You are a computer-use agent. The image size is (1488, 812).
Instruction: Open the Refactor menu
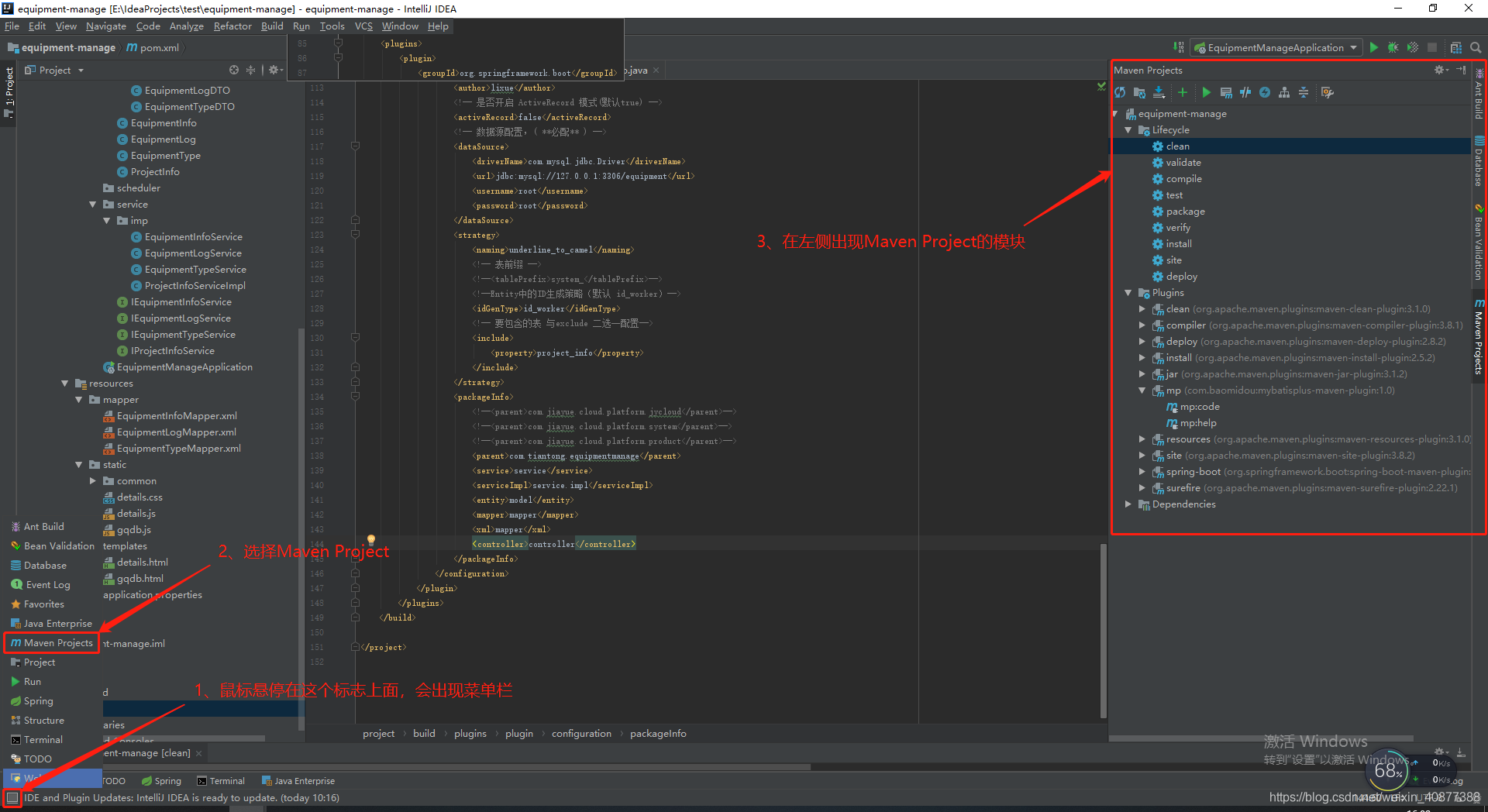pyautogui.click(x=232, y=26)
